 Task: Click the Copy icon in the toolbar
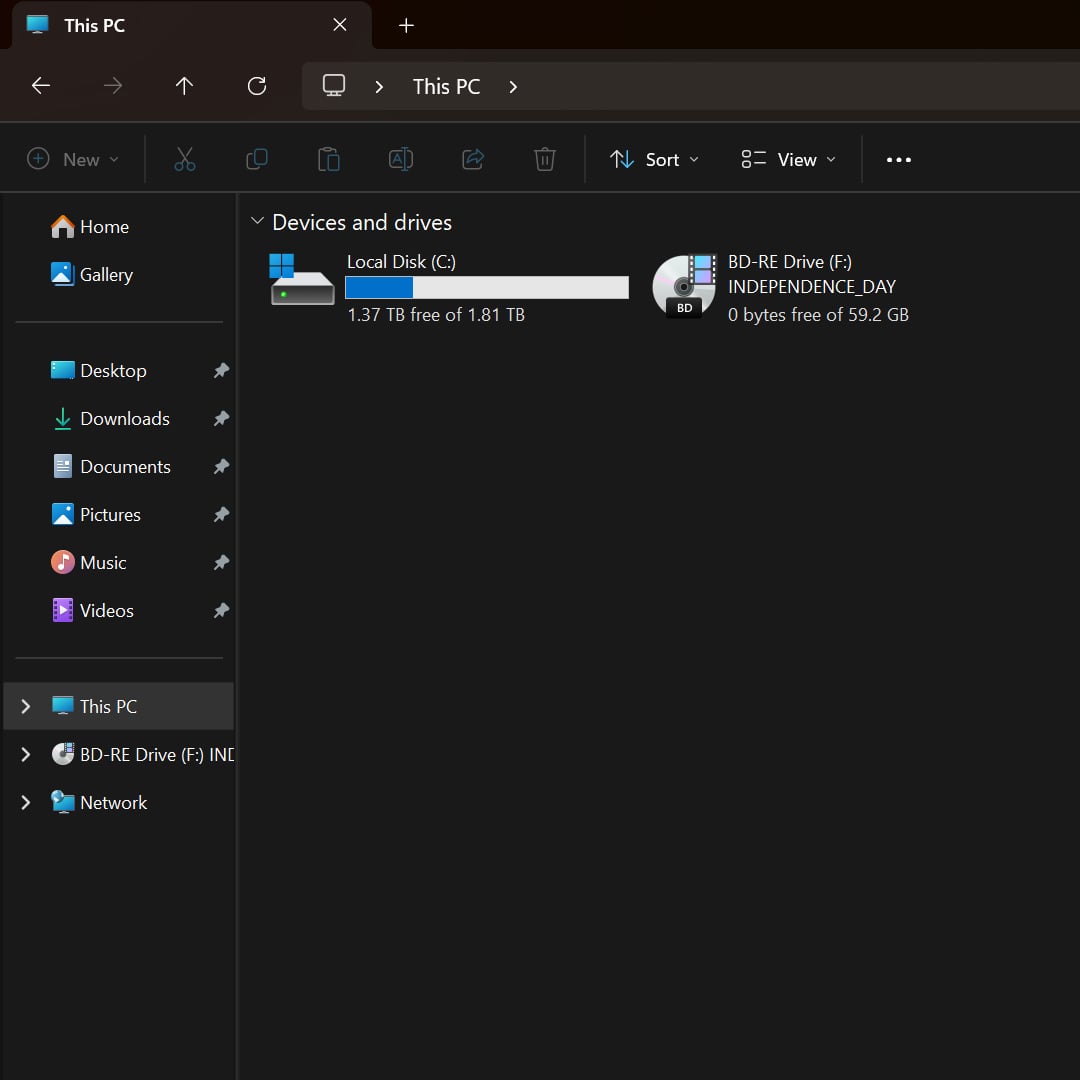256,159
